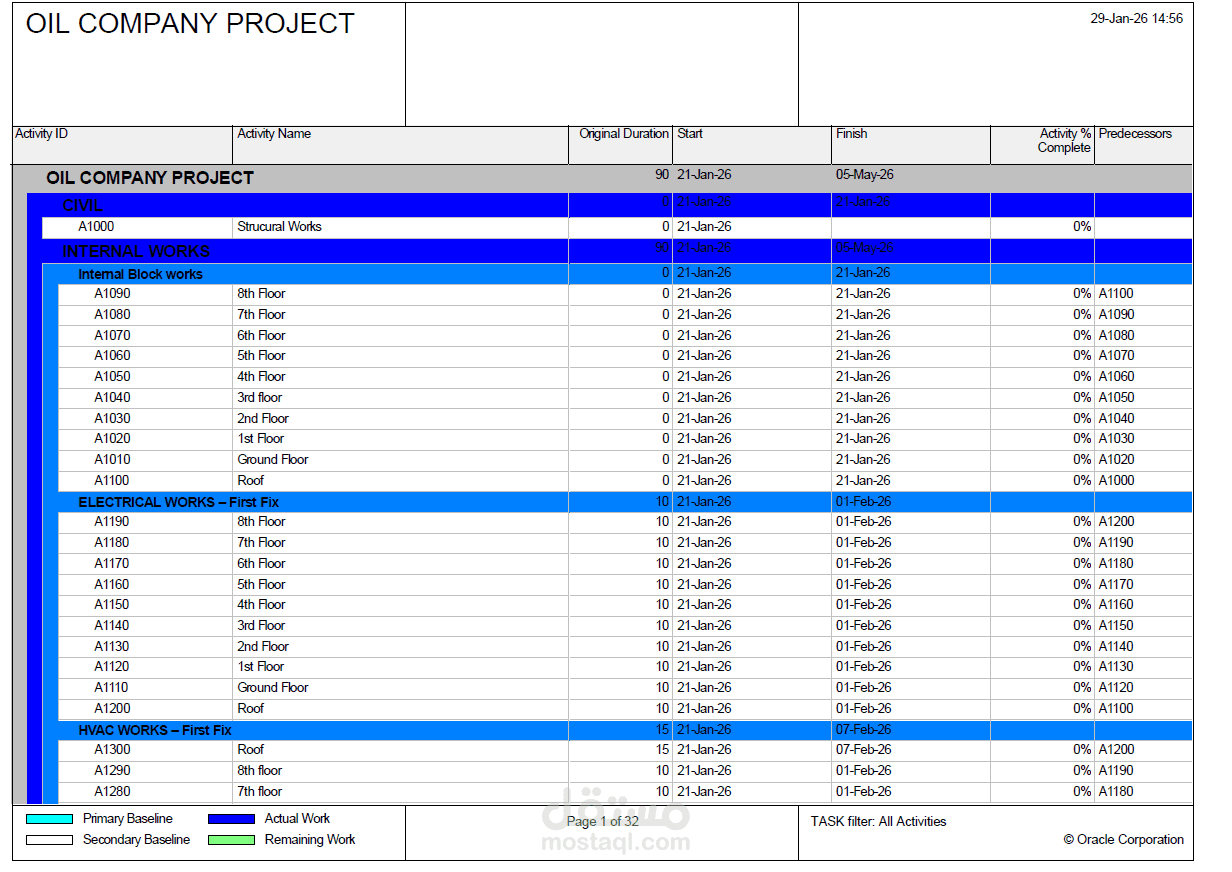
Task: Click activity ID A1190
Action: click(112, 522)
